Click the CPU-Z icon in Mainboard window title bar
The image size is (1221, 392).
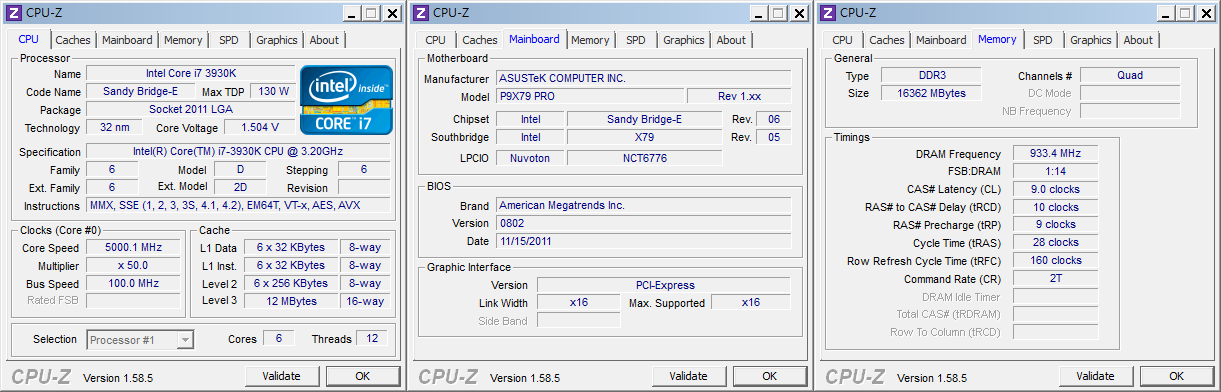tap(421, 12)
